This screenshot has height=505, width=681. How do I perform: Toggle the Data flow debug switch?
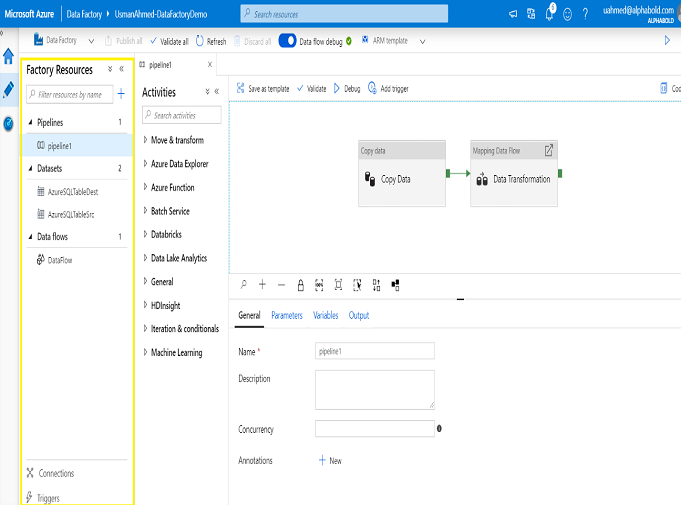pyautogui.click(x=287, y=40)
